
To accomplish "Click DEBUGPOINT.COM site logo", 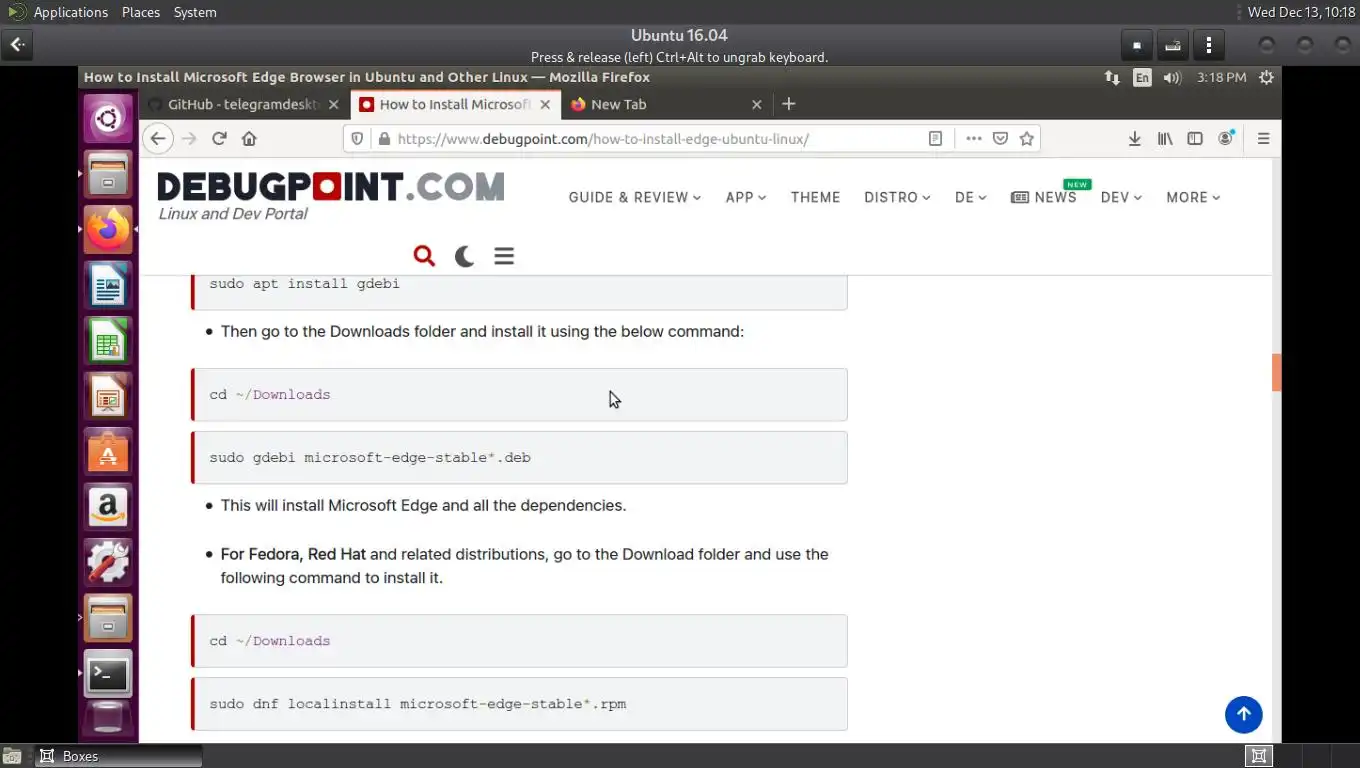I will point(331,187).
